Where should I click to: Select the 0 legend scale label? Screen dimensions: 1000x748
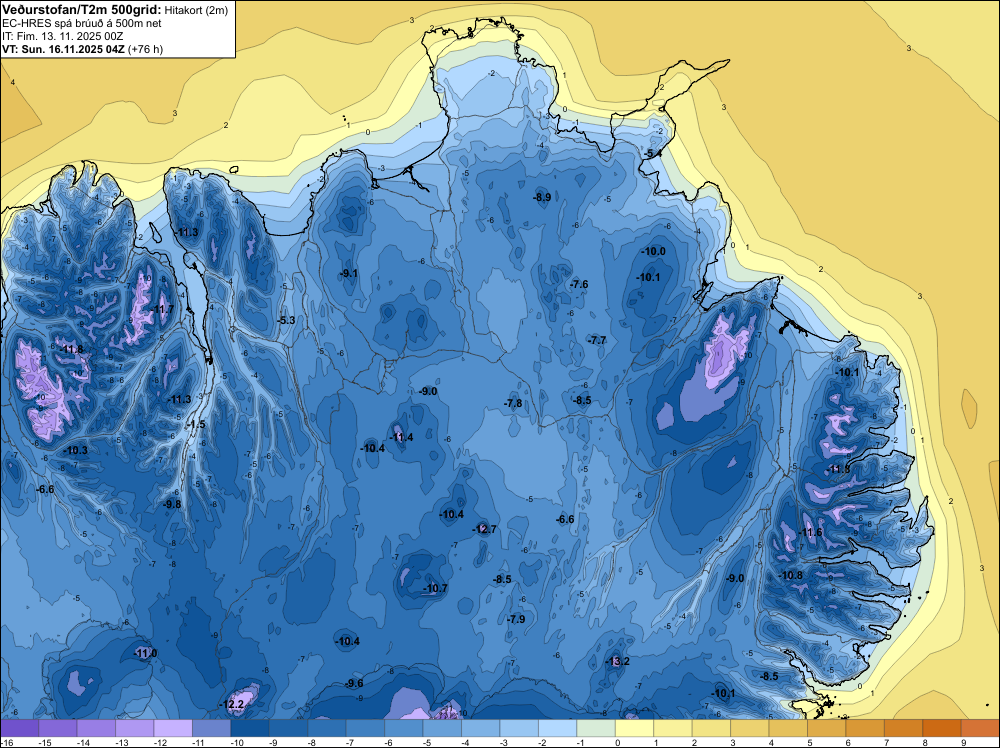[617, 742]
